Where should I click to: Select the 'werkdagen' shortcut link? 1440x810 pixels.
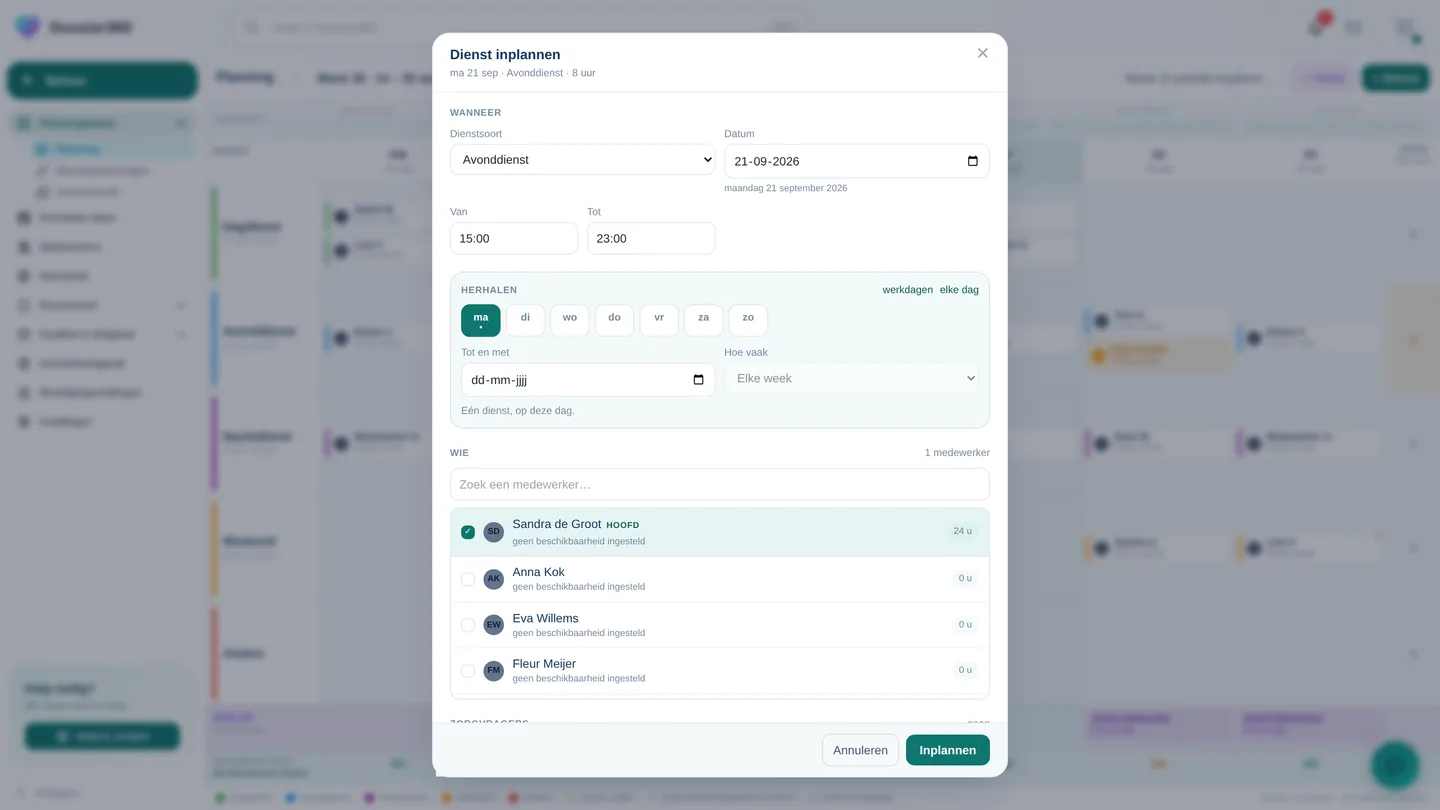pyautogui.click(x=908, y=290)
